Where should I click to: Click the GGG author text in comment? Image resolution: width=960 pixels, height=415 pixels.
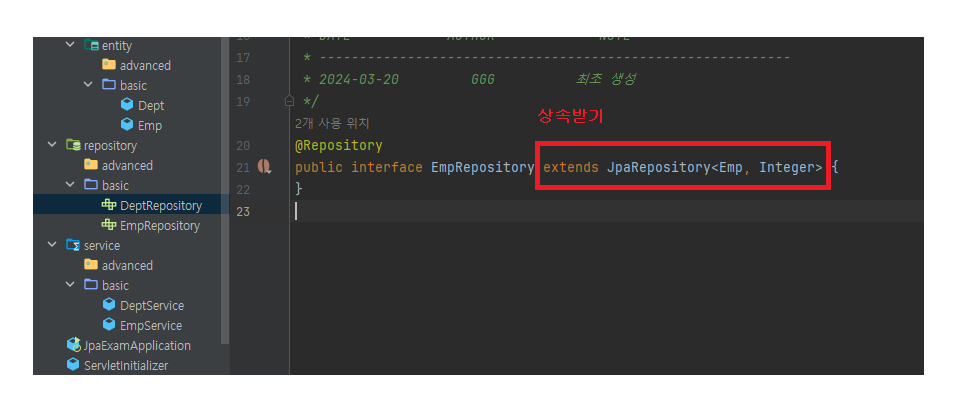tap(483, 80)
